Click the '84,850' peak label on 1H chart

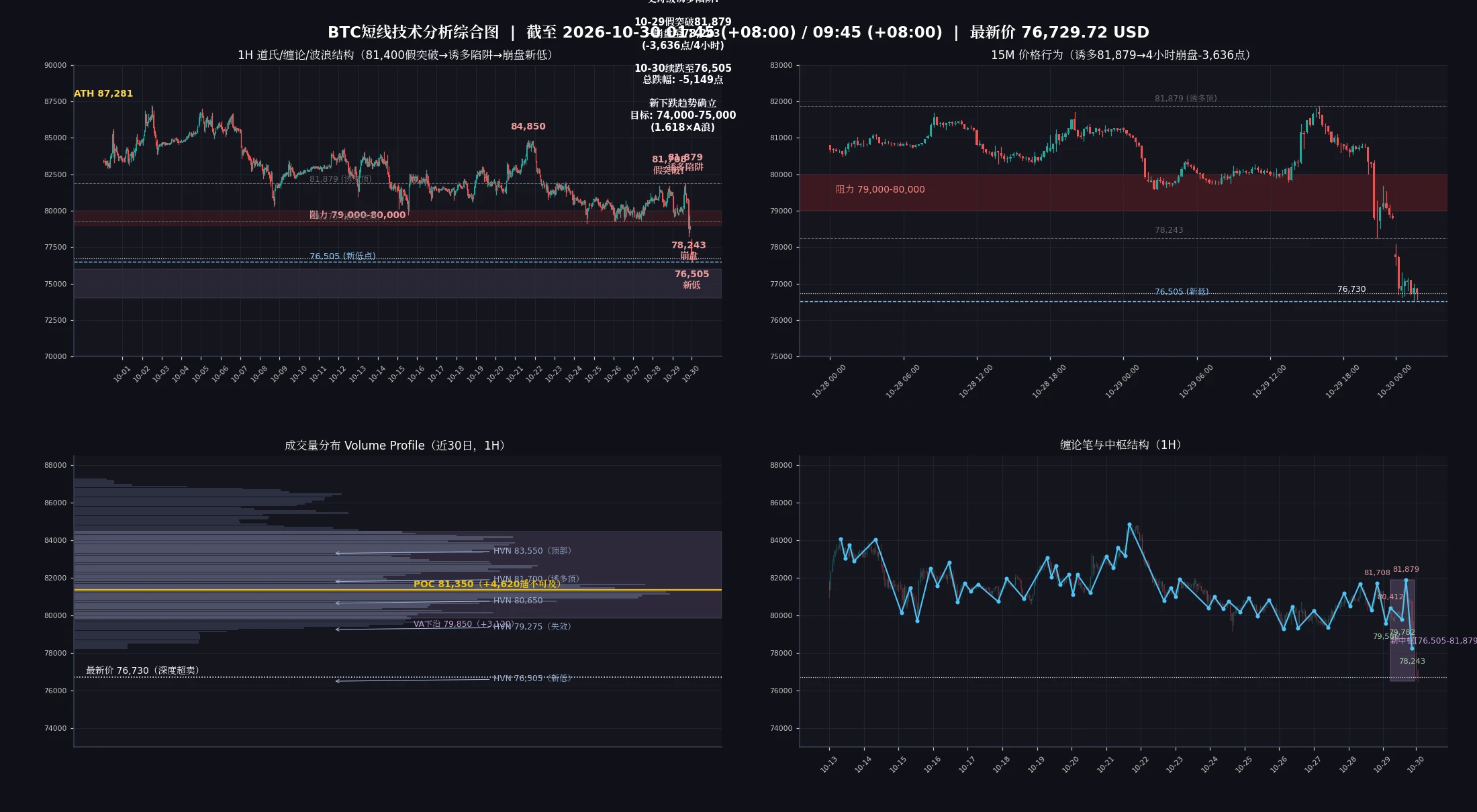pos(528,126)
